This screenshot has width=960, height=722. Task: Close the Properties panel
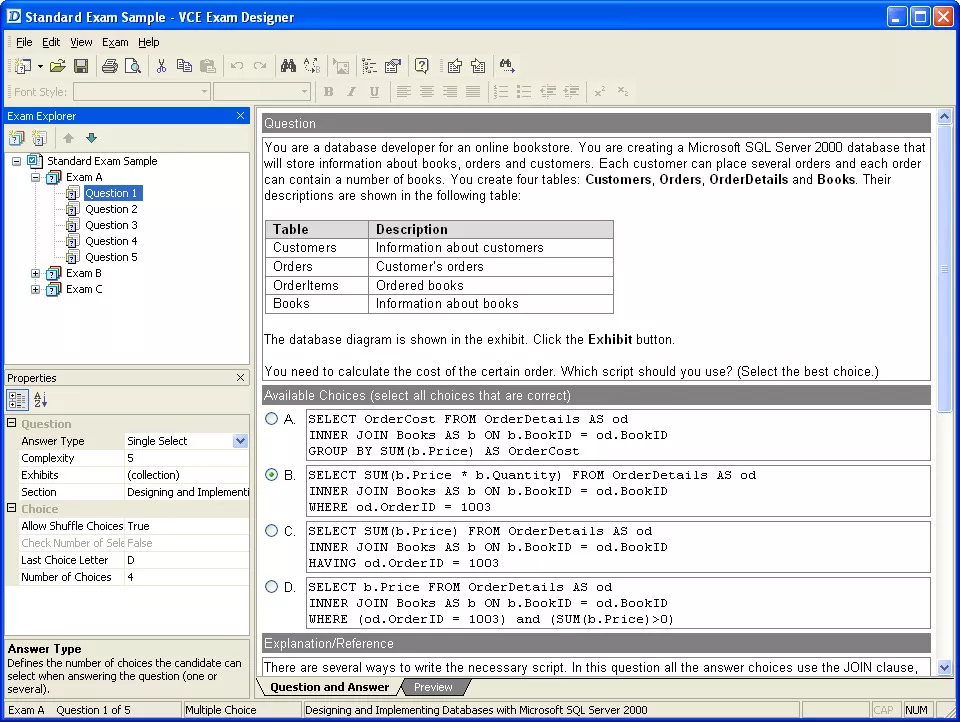pyautogui.click(x=239, y=377)
